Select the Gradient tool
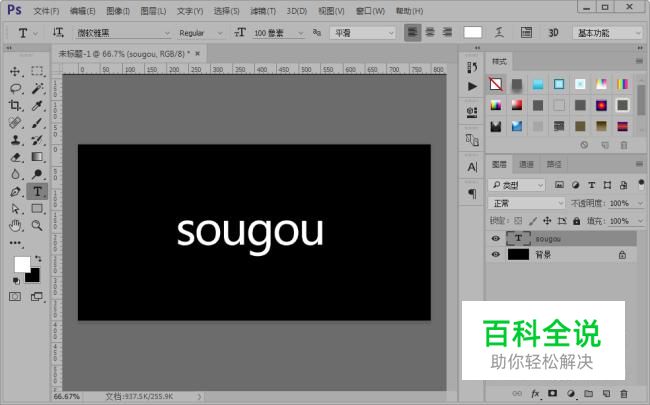 click(37, 157)
